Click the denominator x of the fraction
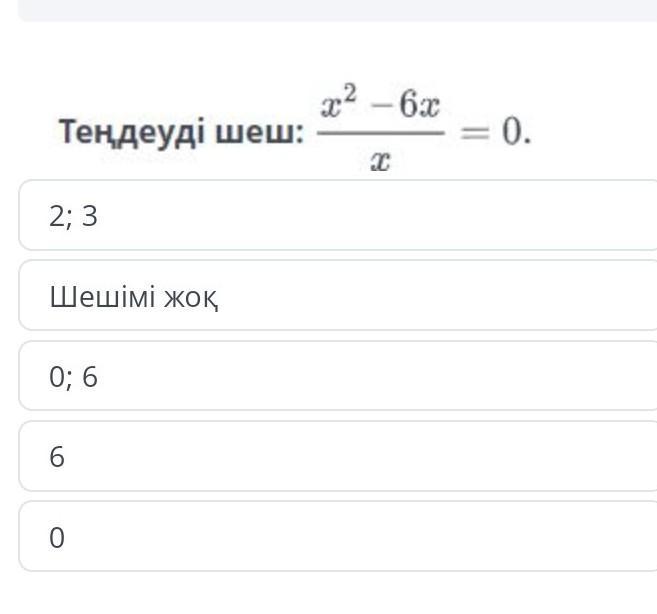 379,161
